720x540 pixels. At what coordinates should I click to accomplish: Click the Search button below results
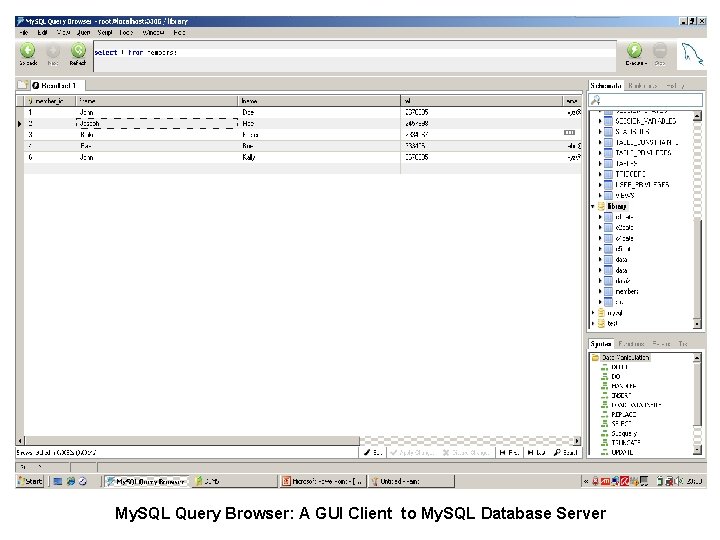[565, 453]
